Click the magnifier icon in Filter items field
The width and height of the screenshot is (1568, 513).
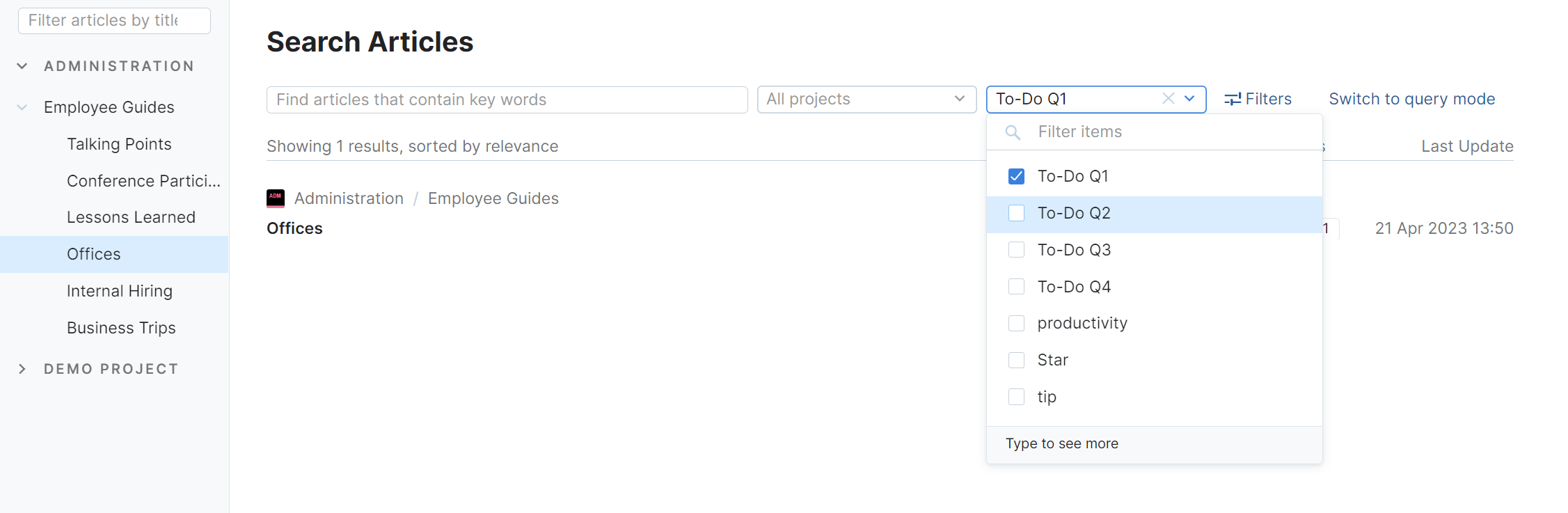(1013, 132)
